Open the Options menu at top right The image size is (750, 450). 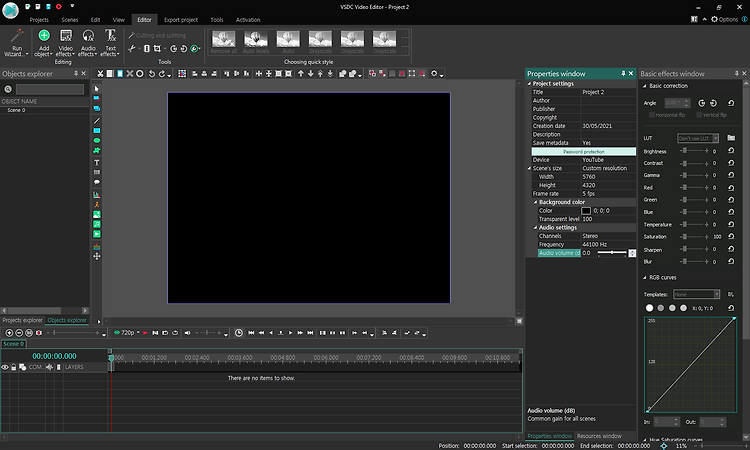point(726,19)
